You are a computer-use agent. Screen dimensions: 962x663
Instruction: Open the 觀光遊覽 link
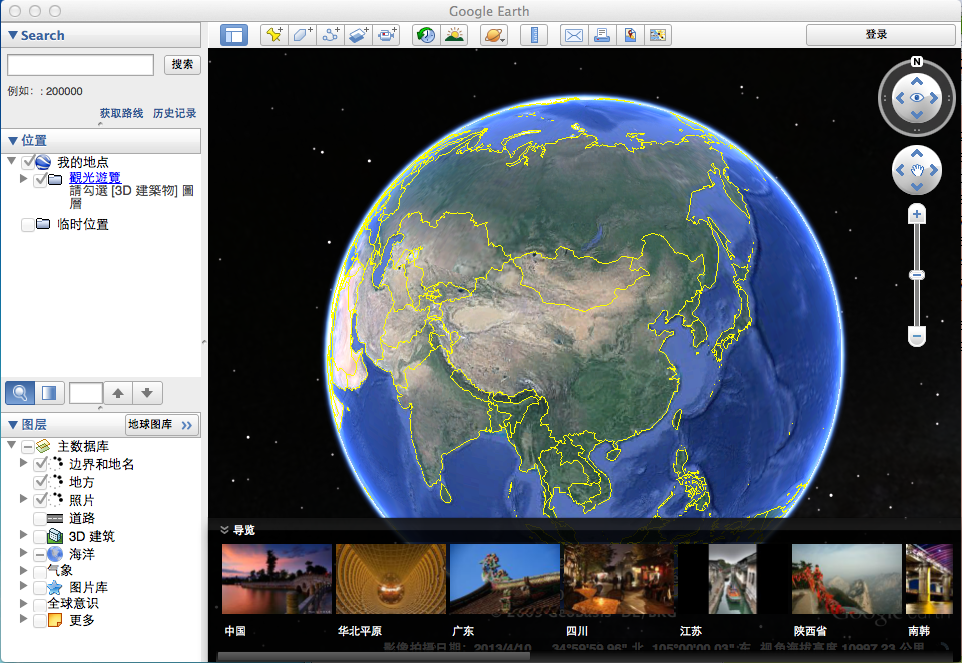(x=94, y=177)
